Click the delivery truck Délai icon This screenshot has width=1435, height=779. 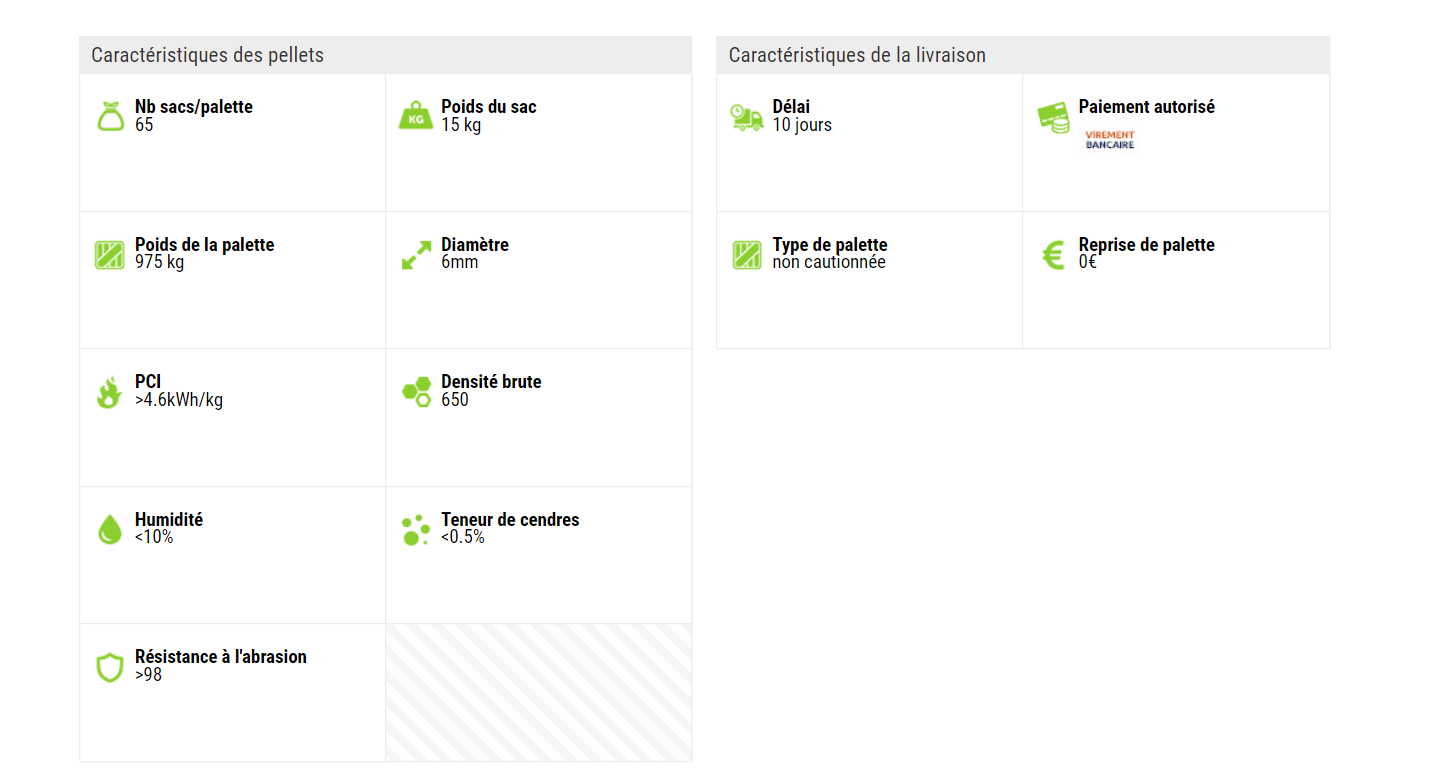tap(747, 117)
